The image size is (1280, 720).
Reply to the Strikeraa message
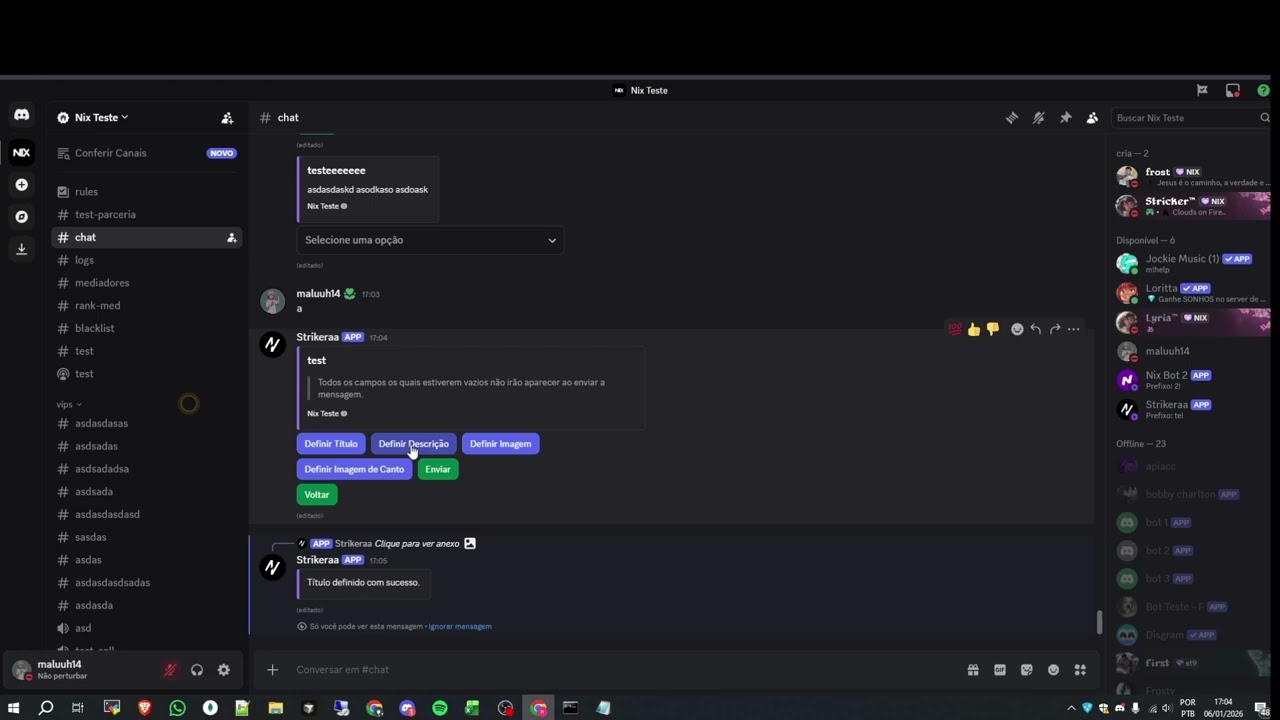(x=1036, y=329)
